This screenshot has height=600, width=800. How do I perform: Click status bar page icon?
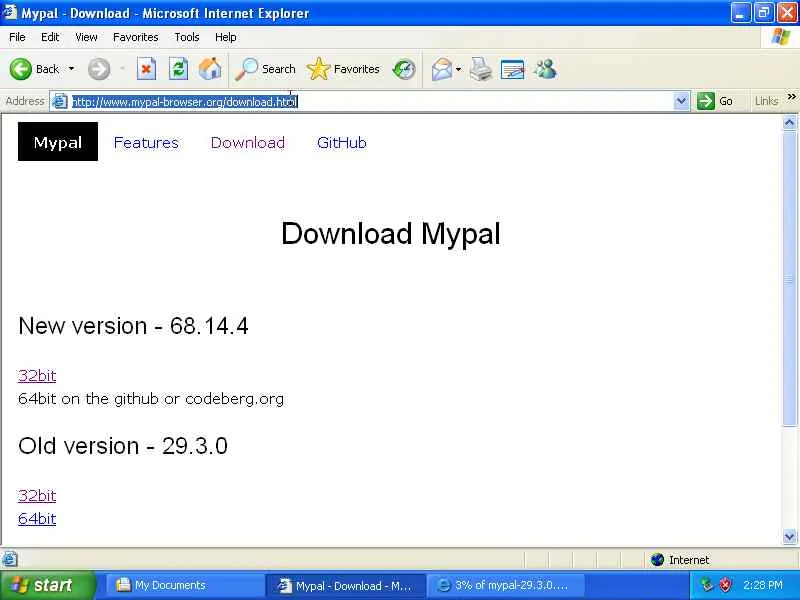[10, 559]
